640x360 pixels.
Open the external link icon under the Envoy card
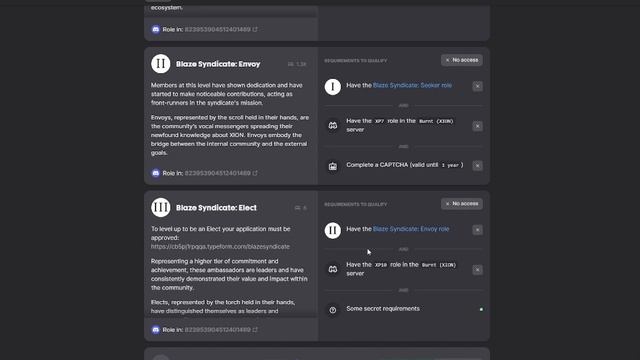255,173
